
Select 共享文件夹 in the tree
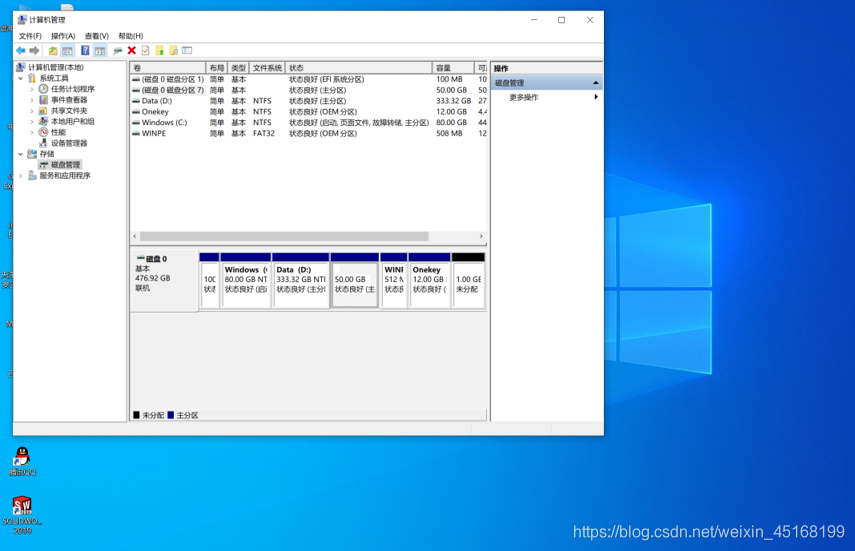tap(69, 111)
